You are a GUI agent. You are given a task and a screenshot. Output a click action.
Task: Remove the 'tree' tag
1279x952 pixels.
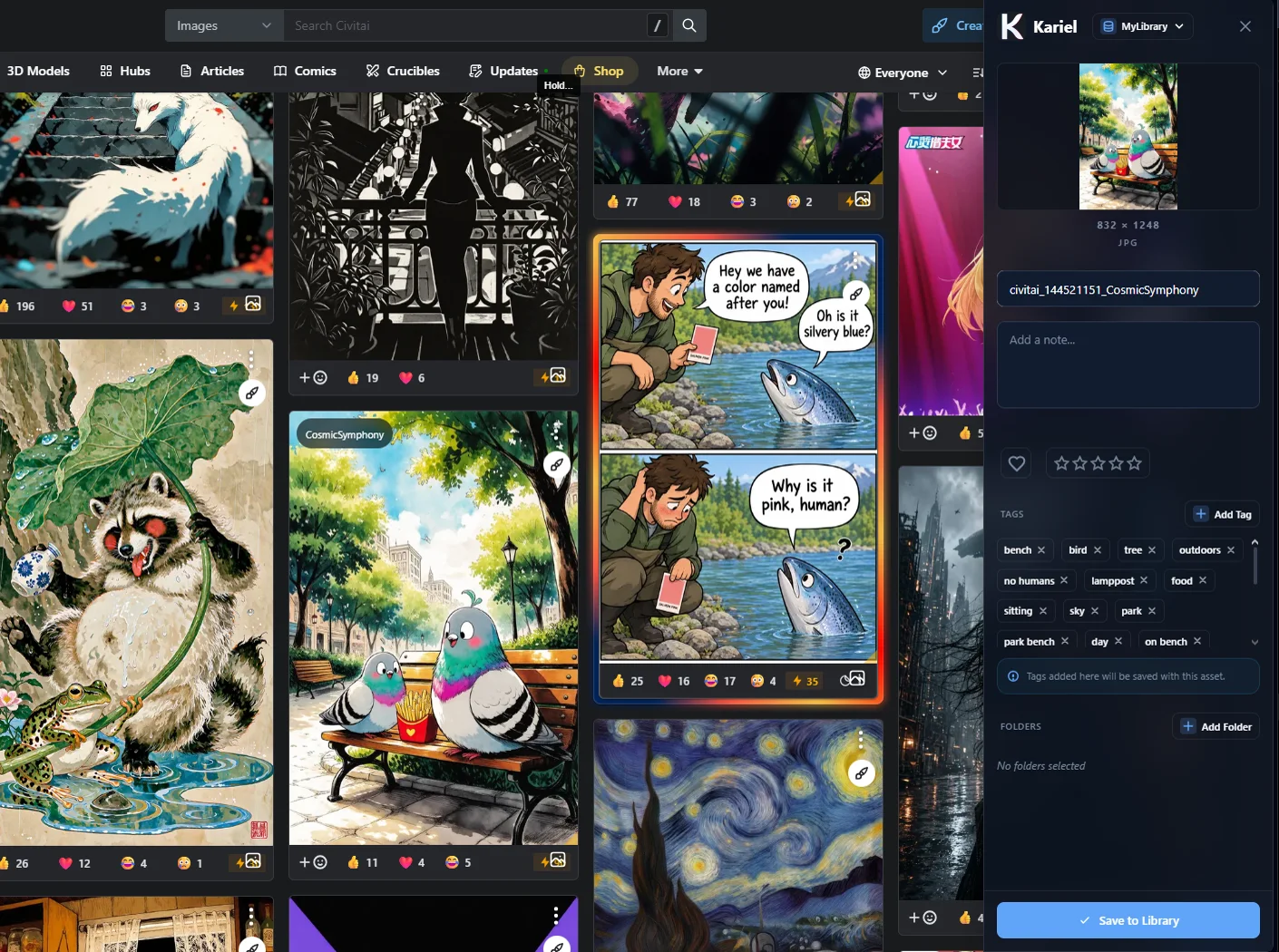[1152, 550]
